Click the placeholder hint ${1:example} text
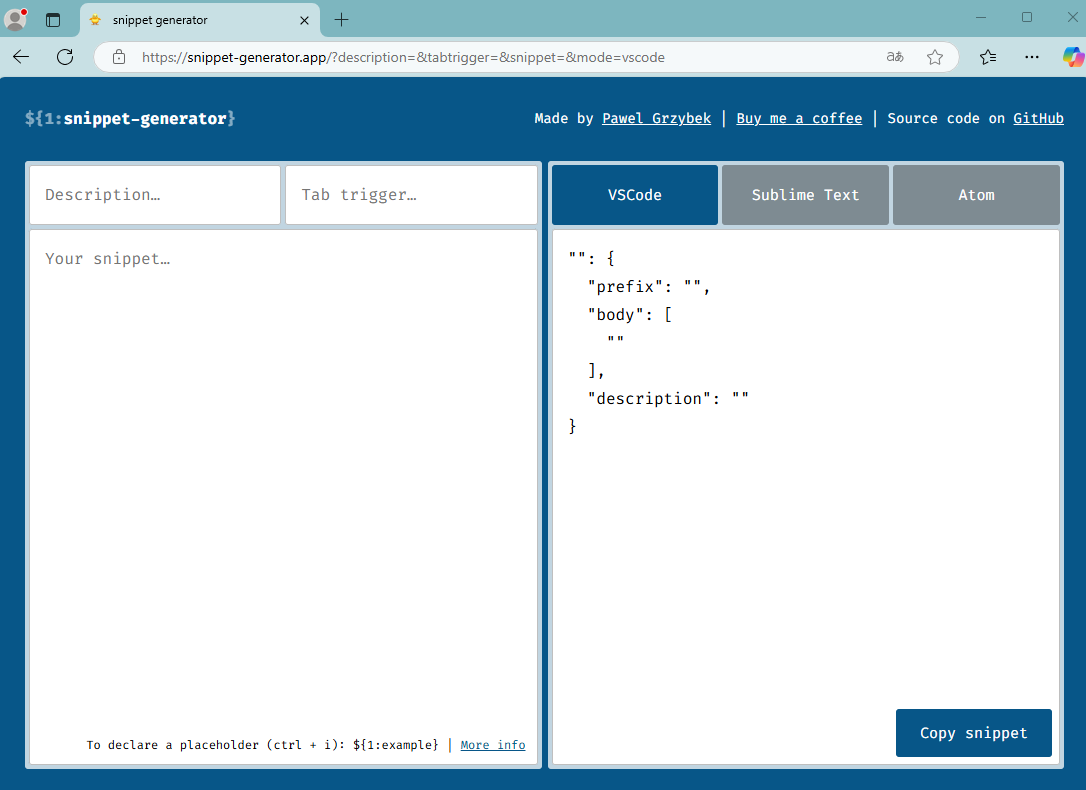Image resolution: width=1086 pixels, height=790 pixels. click(x=395, y=745)
